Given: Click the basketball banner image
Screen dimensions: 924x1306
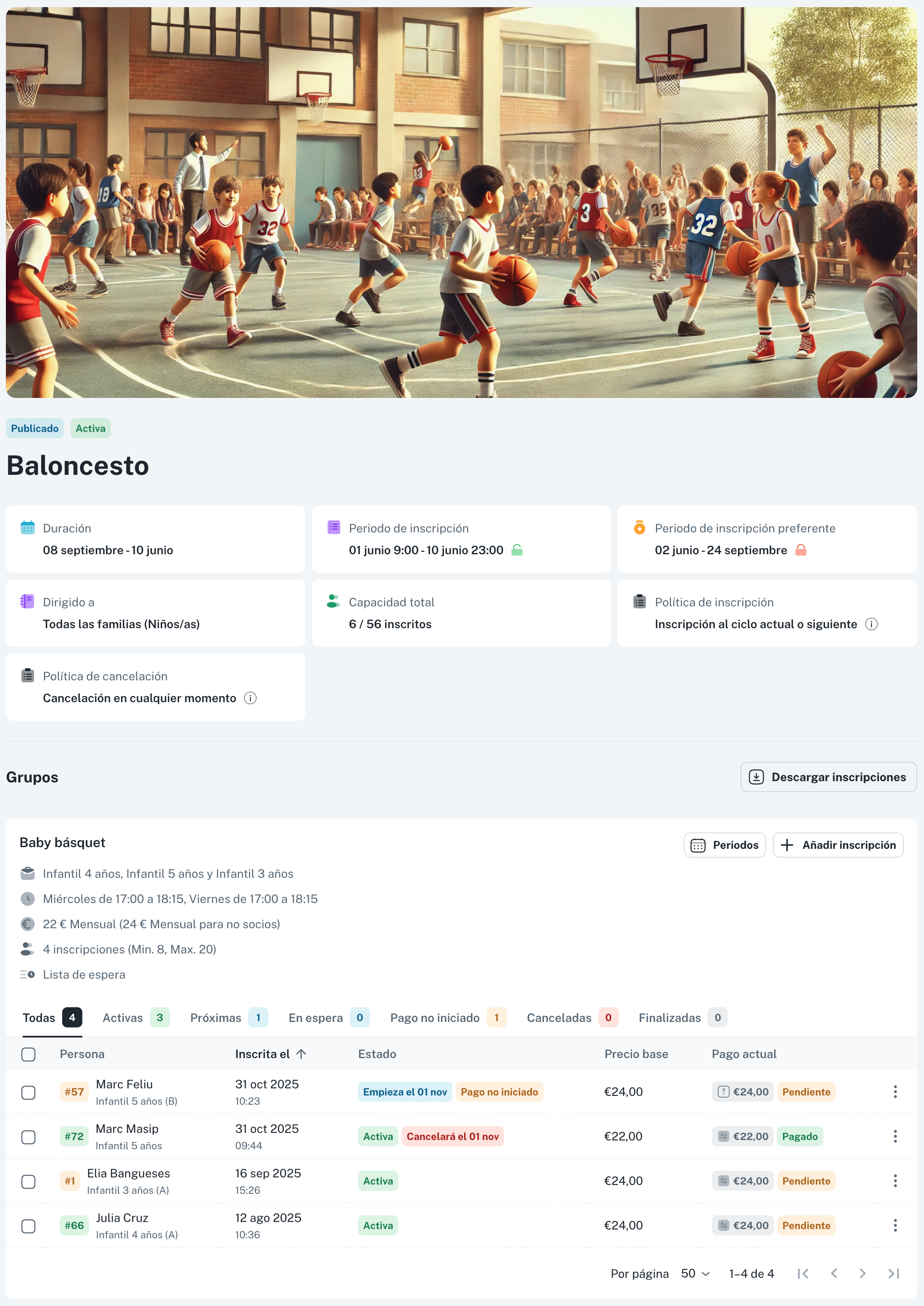Looking at the screenshot, I should click(462, 202).
